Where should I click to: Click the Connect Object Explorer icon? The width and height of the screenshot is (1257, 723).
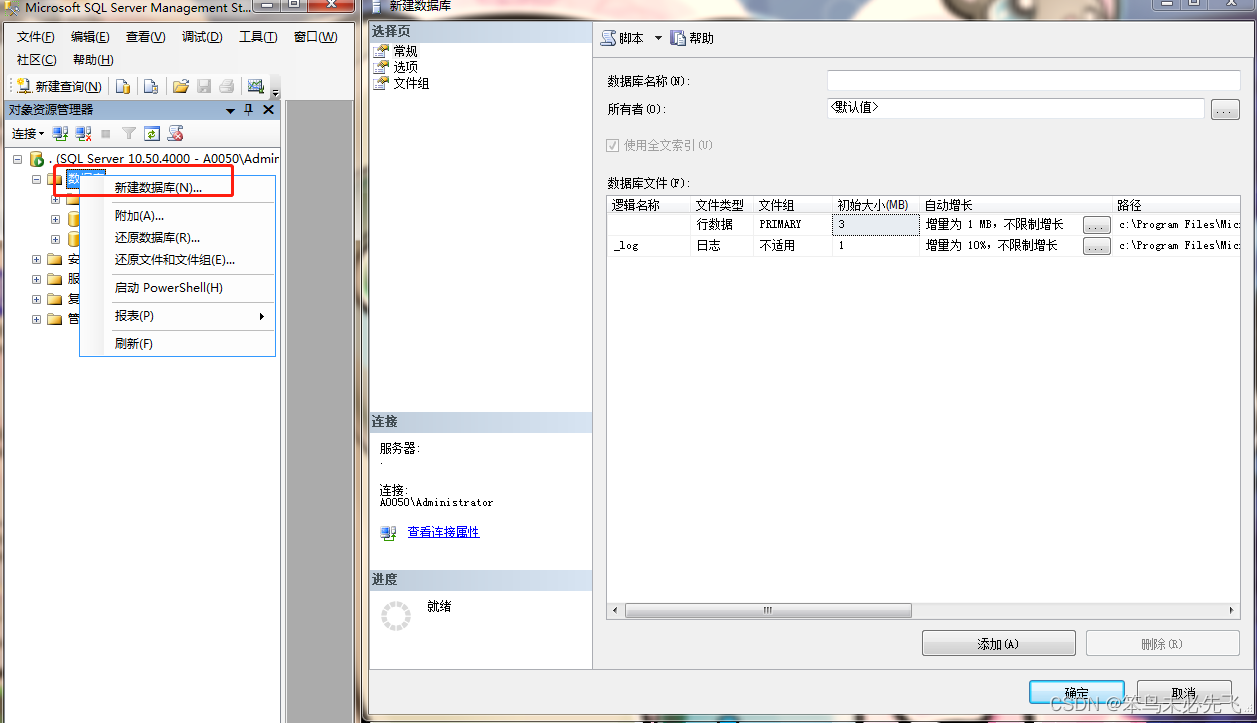[x=60, y=133]
